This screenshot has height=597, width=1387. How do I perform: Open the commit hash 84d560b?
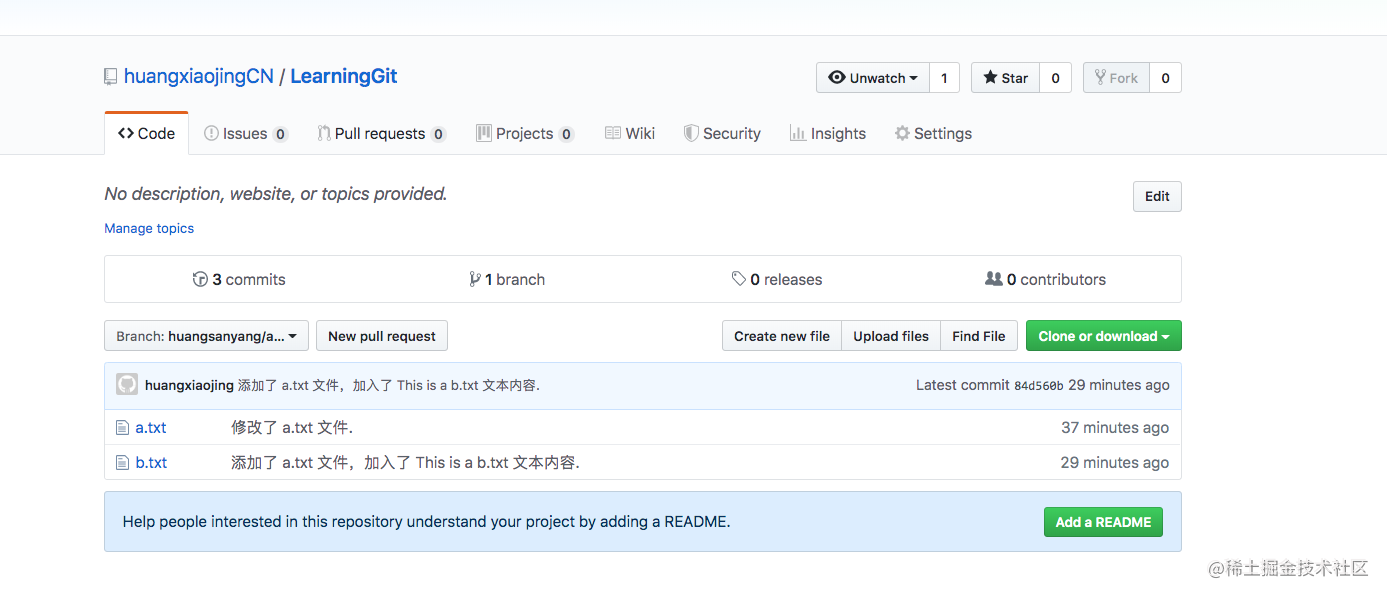[x=1039, y=386]
